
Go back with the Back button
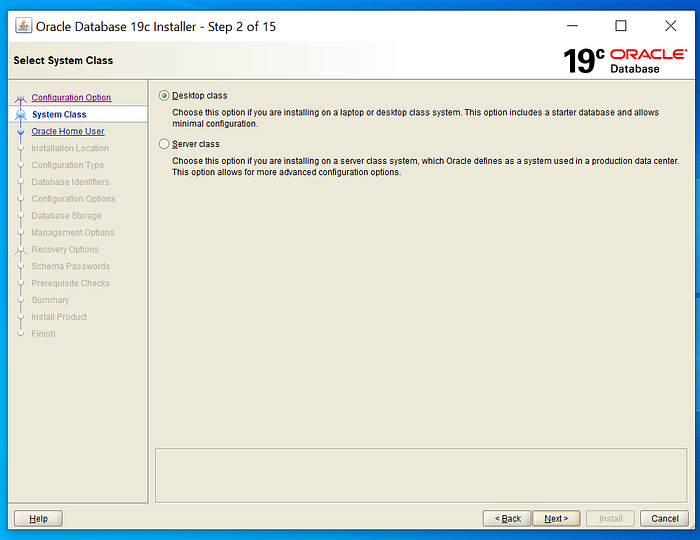tap(507, 519)
